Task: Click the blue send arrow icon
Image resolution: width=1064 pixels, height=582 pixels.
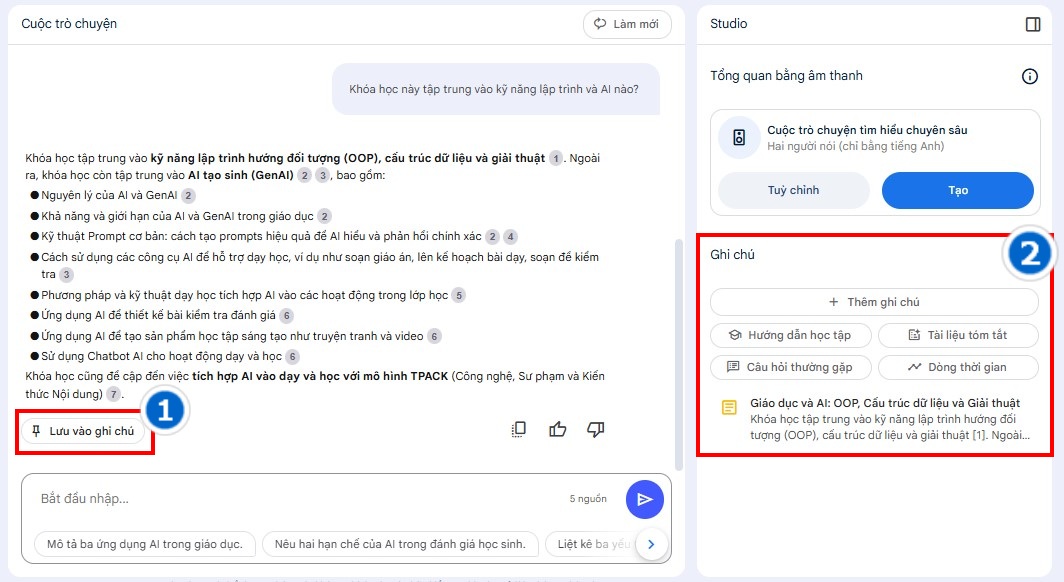Action: click(644, 499)
